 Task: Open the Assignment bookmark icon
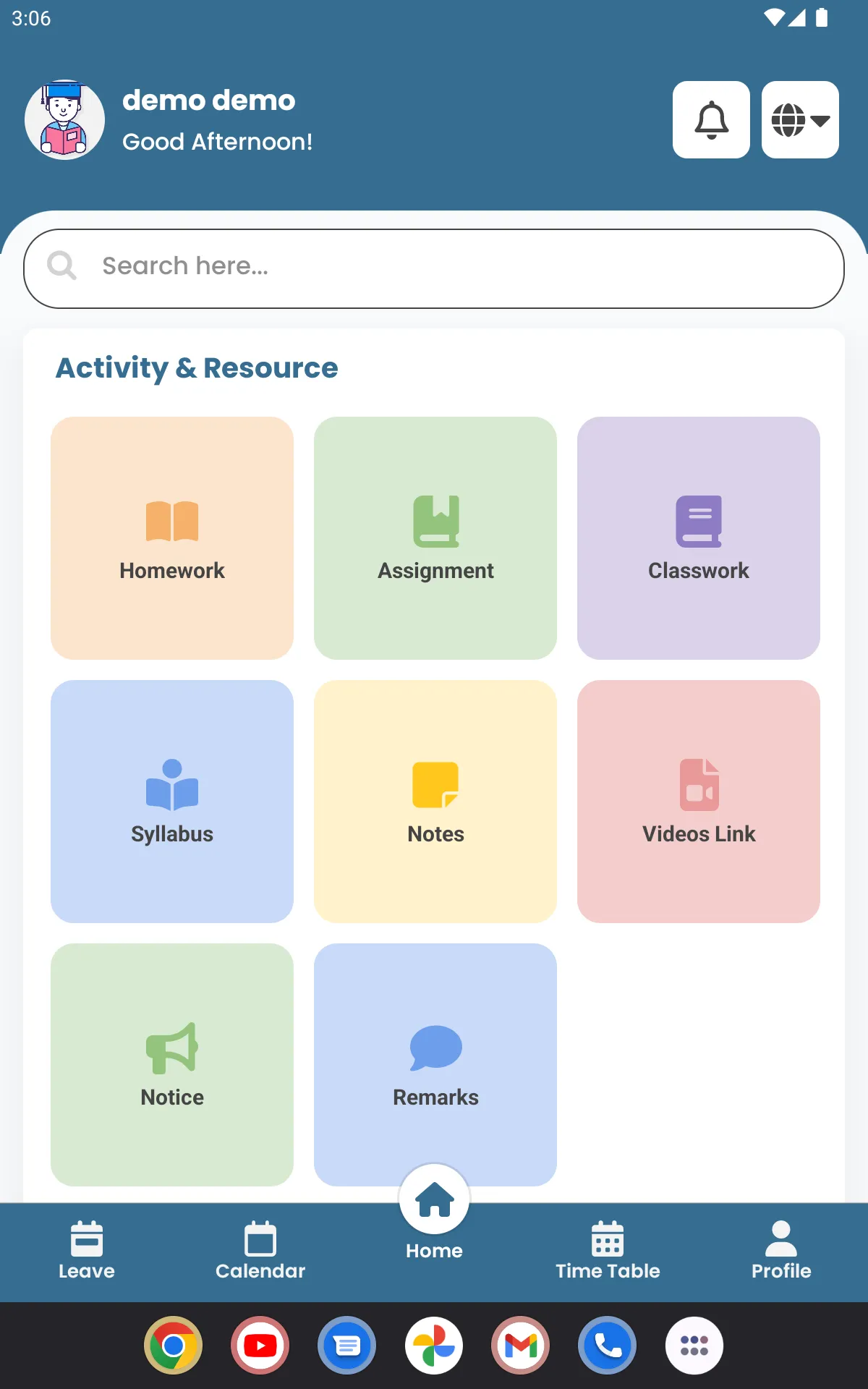tap(436, 521)
